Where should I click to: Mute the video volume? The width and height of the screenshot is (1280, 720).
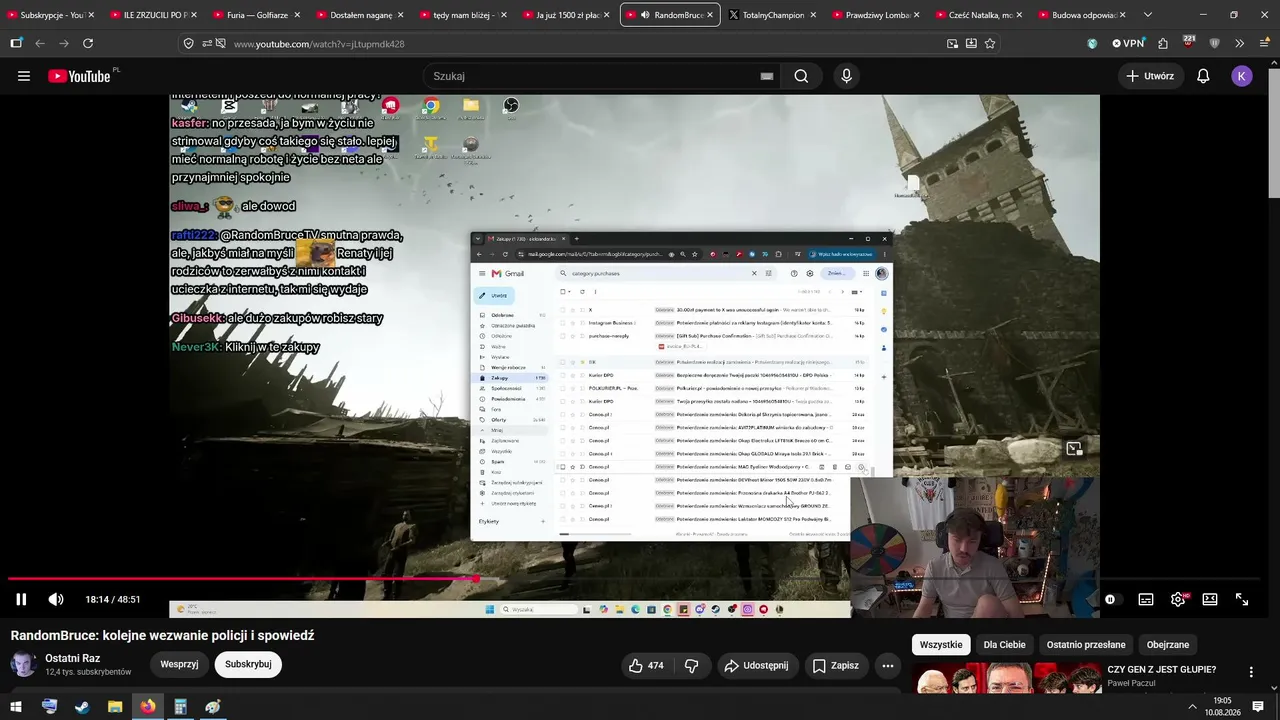pyautogui.click(x=56, y=599)
